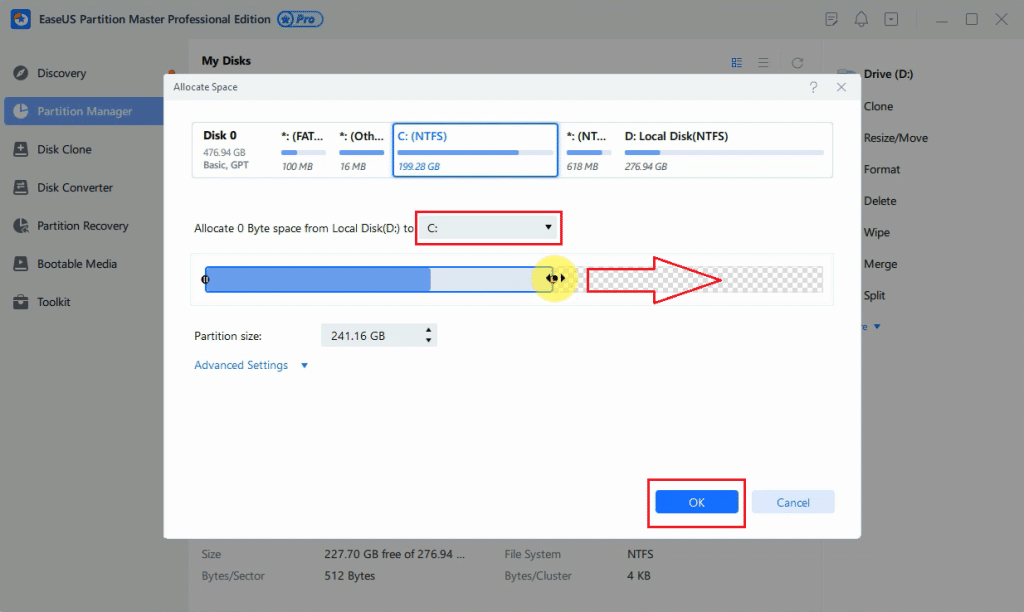Select the D: Local Disk(NTFS) partition
This screenshot has height=612, width=1024.
pyautogui.click(x=724, y=150)
